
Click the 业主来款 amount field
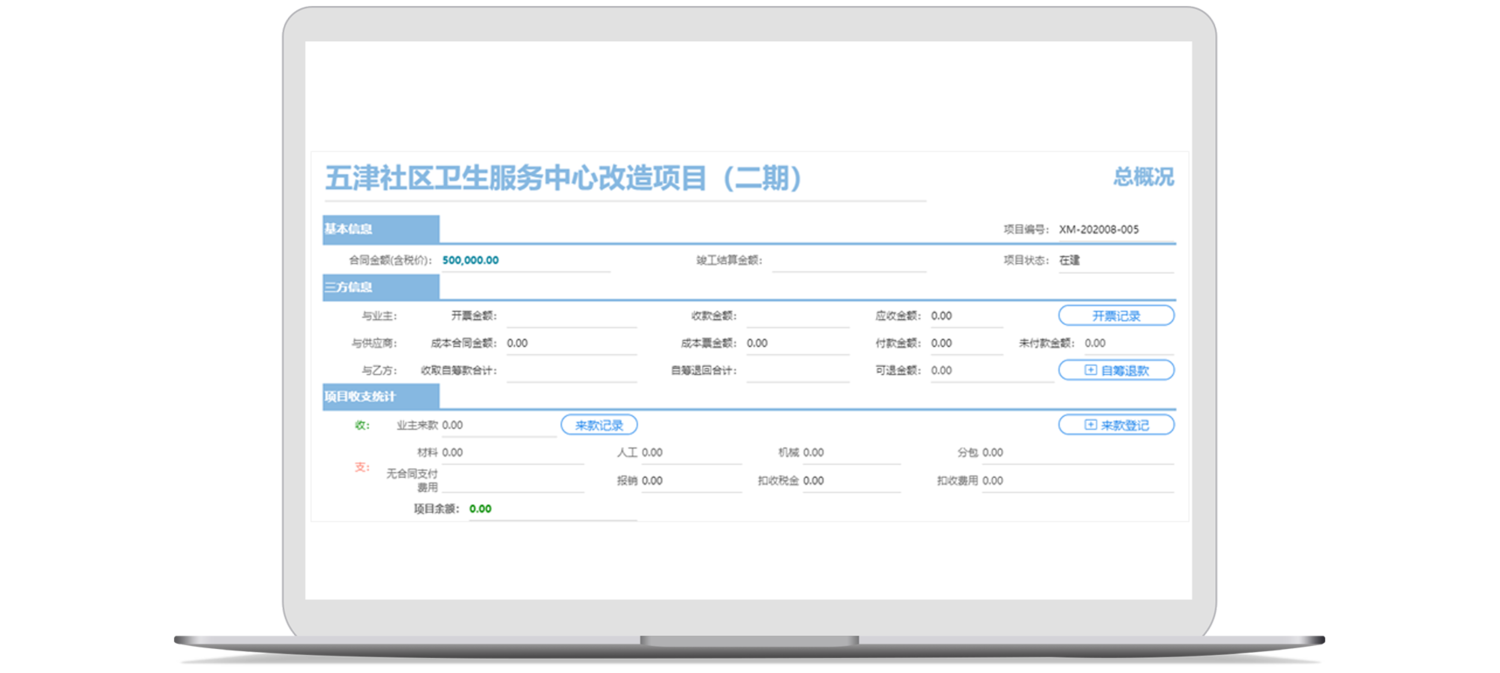(x=497, y=425)
